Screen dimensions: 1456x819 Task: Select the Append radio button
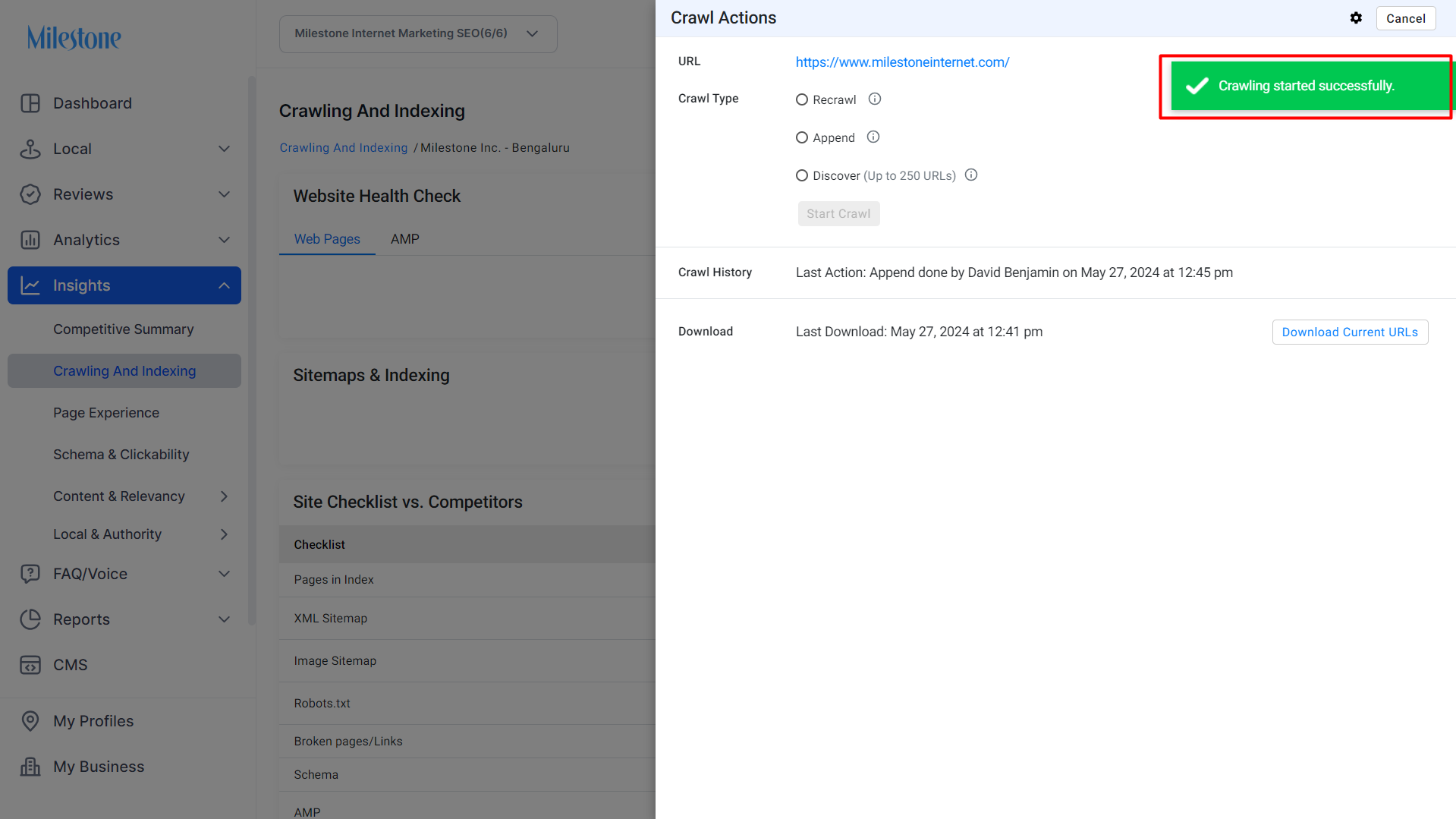click(802, 137)
